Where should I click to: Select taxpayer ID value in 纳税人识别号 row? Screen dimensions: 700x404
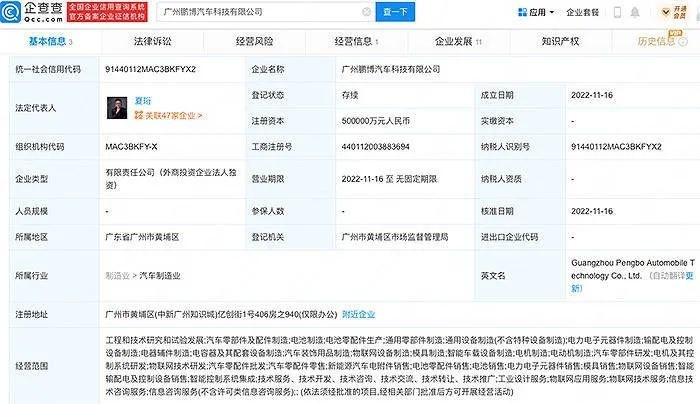click(x=616, y=147)
